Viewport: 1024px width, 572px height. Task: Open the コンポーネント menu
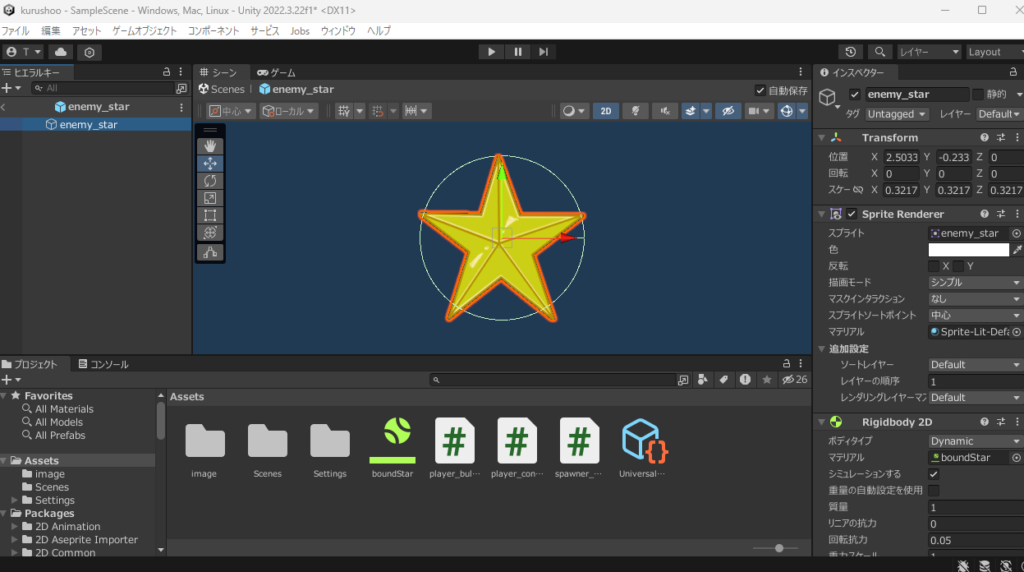(214, 31)
